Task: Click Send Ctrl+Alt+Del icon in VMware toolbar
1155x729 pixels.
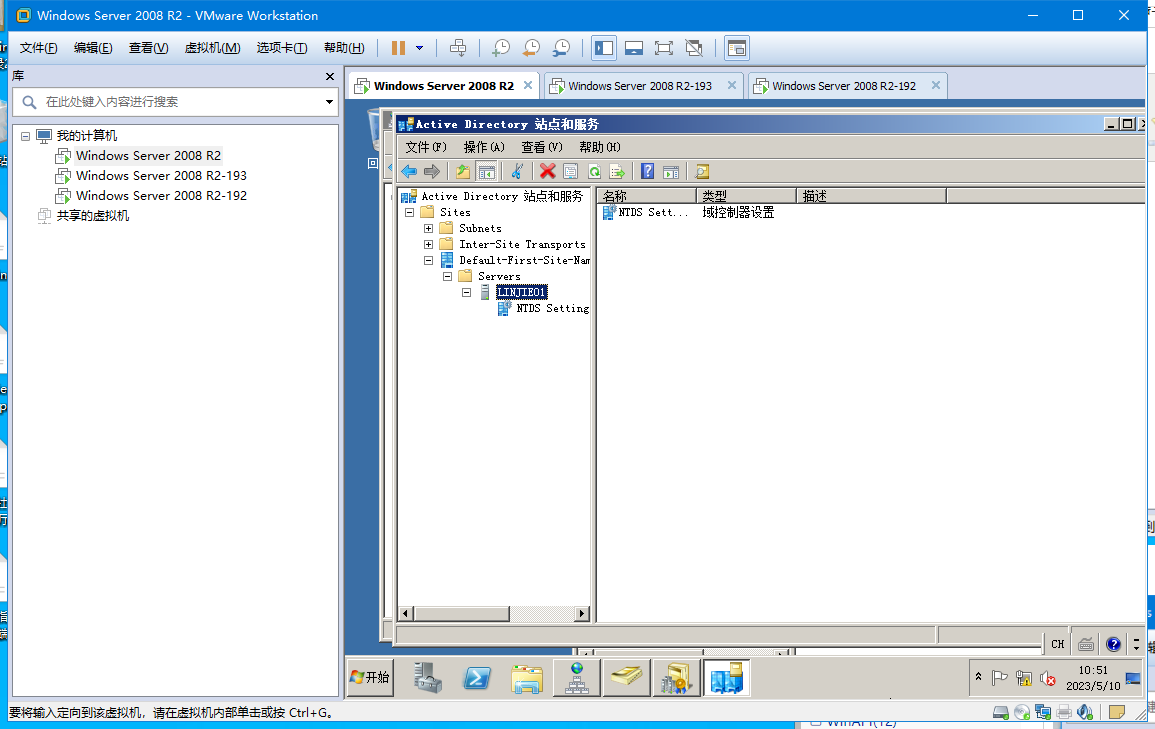Action: pyautogui.click(x=458, y=48)
